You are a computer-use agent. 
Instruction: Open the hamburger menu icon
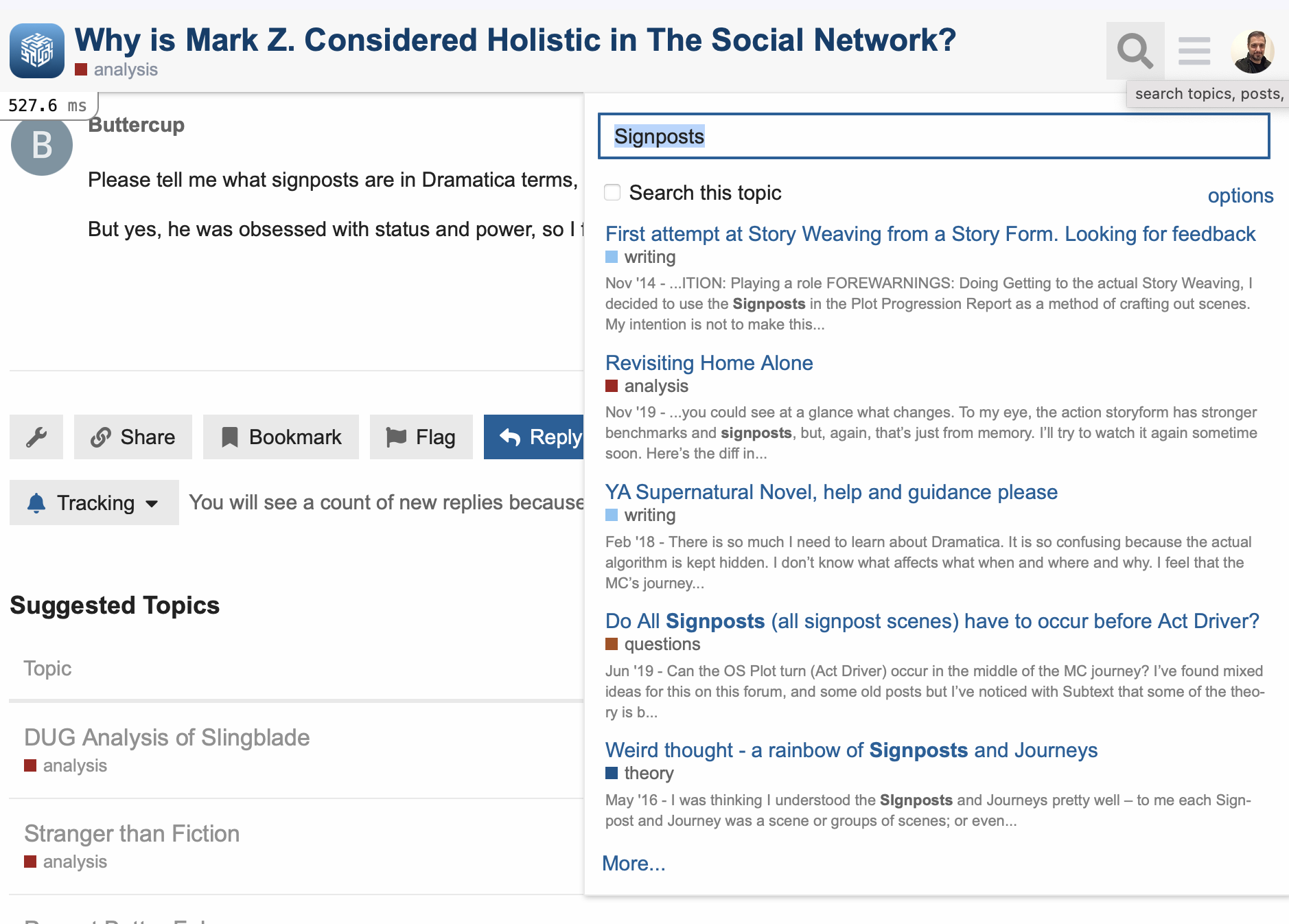[1194, 51]
